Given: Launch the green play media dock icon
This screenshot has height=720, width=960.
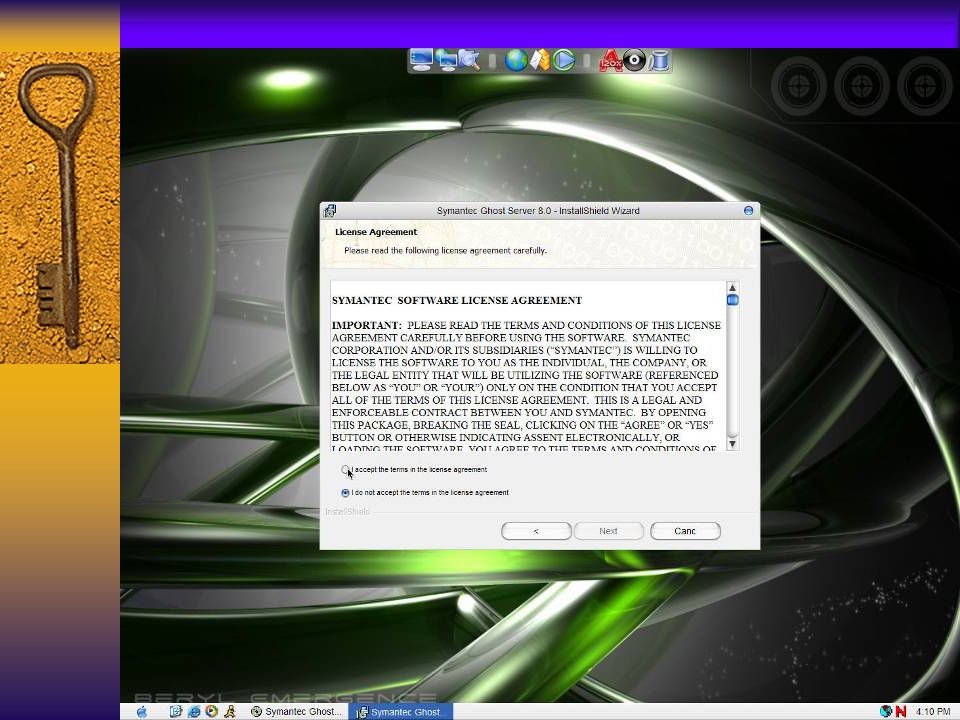Looking at the screenshot, I should (x=564, y=60).
